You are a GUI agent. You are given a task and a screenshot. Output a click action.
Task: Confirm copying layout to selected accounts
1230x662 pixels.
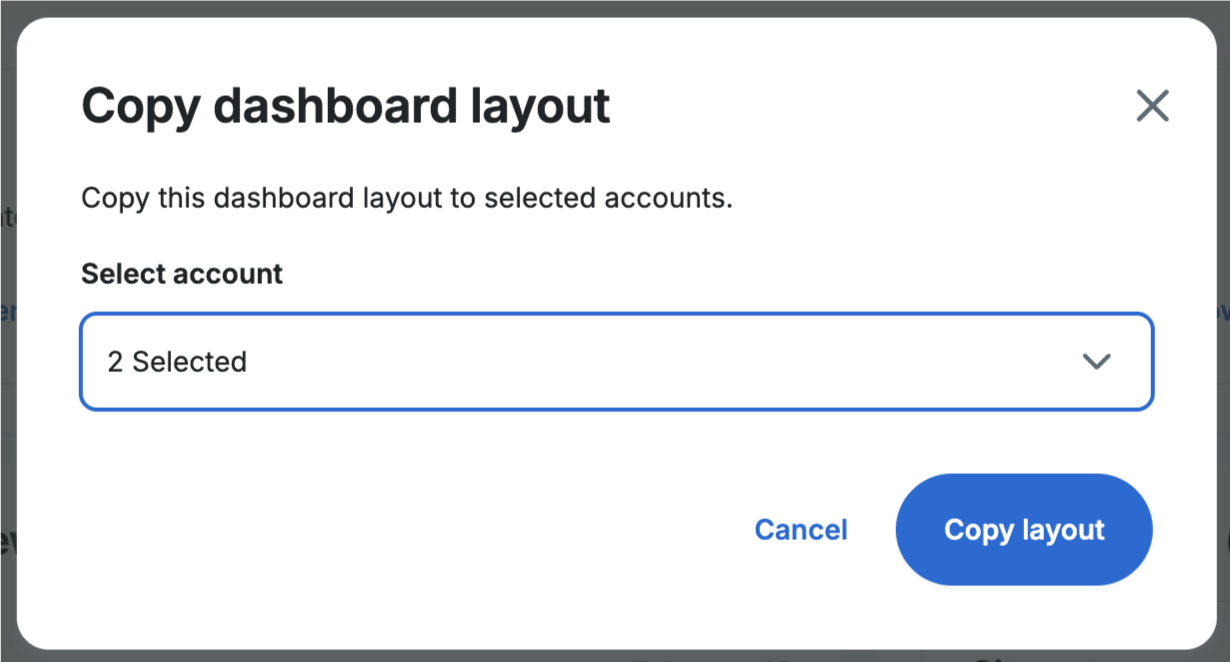[x=1024, y=529]
